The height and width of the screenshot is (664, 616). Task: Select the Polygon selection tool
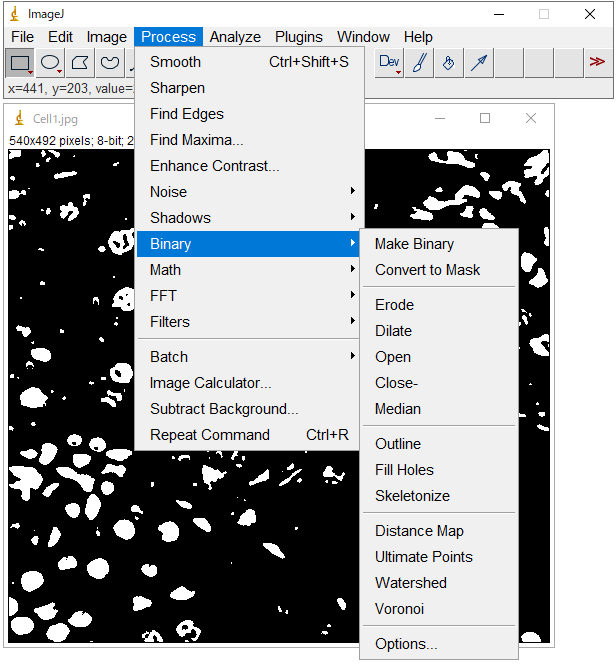(x=80, y=63)
